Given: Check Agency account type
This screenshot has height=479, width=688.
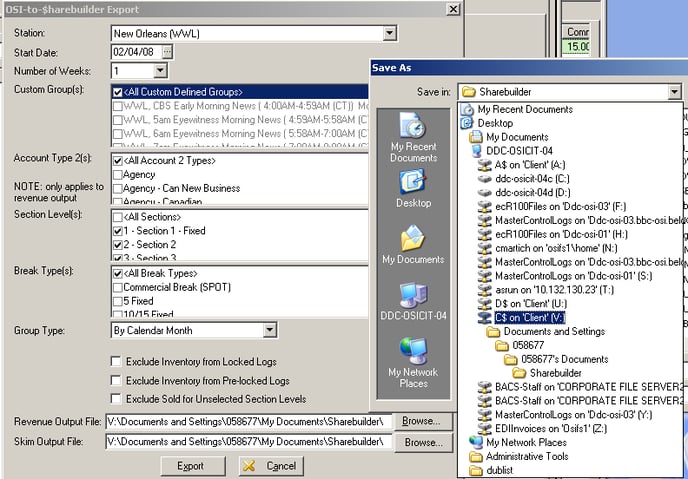Looking at the screenshot, I should (117, 175).
